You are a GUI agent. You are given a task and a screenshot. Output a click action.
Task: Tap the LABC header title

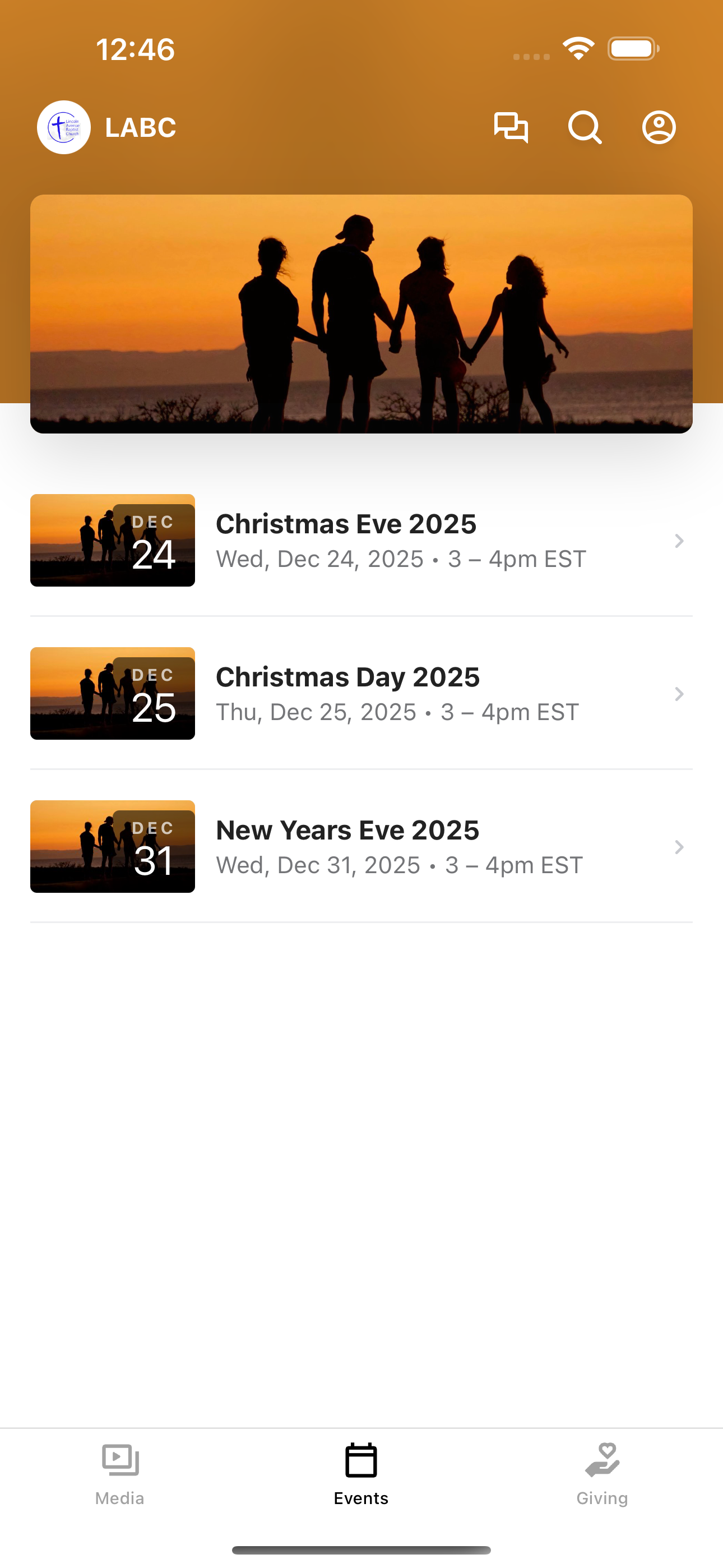point(141,128)
